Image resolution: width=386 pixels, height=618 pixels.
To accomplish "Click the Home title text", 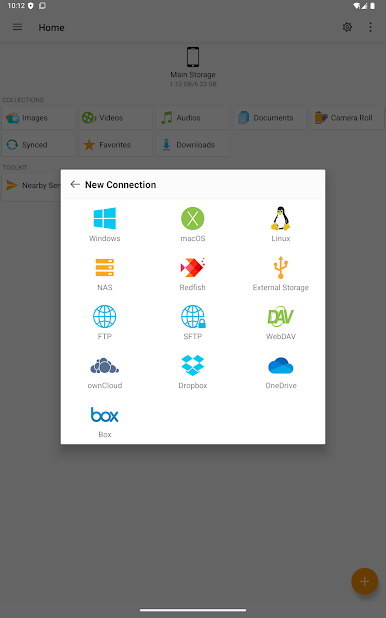I will coord(51,28).
